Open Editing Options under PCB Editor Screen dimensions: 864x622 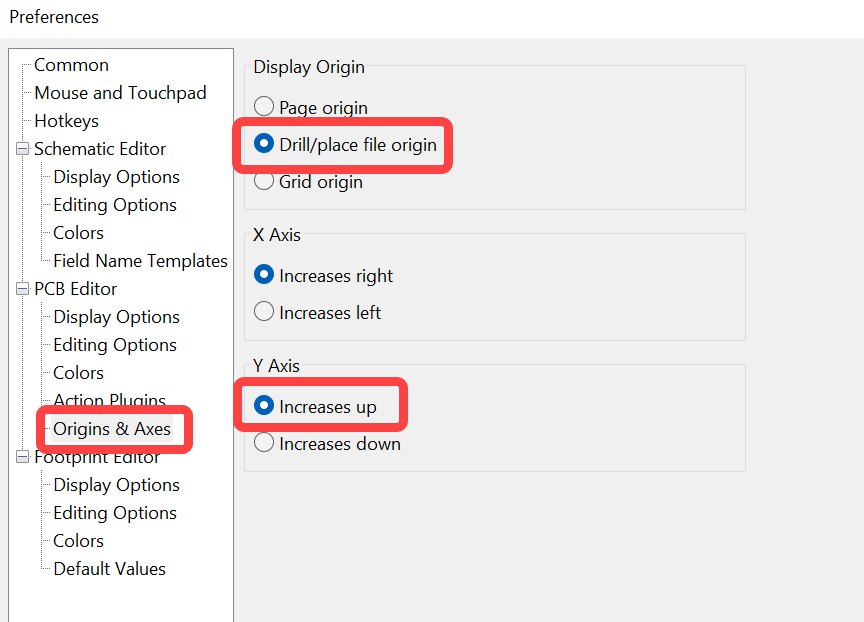pos(115,345)
